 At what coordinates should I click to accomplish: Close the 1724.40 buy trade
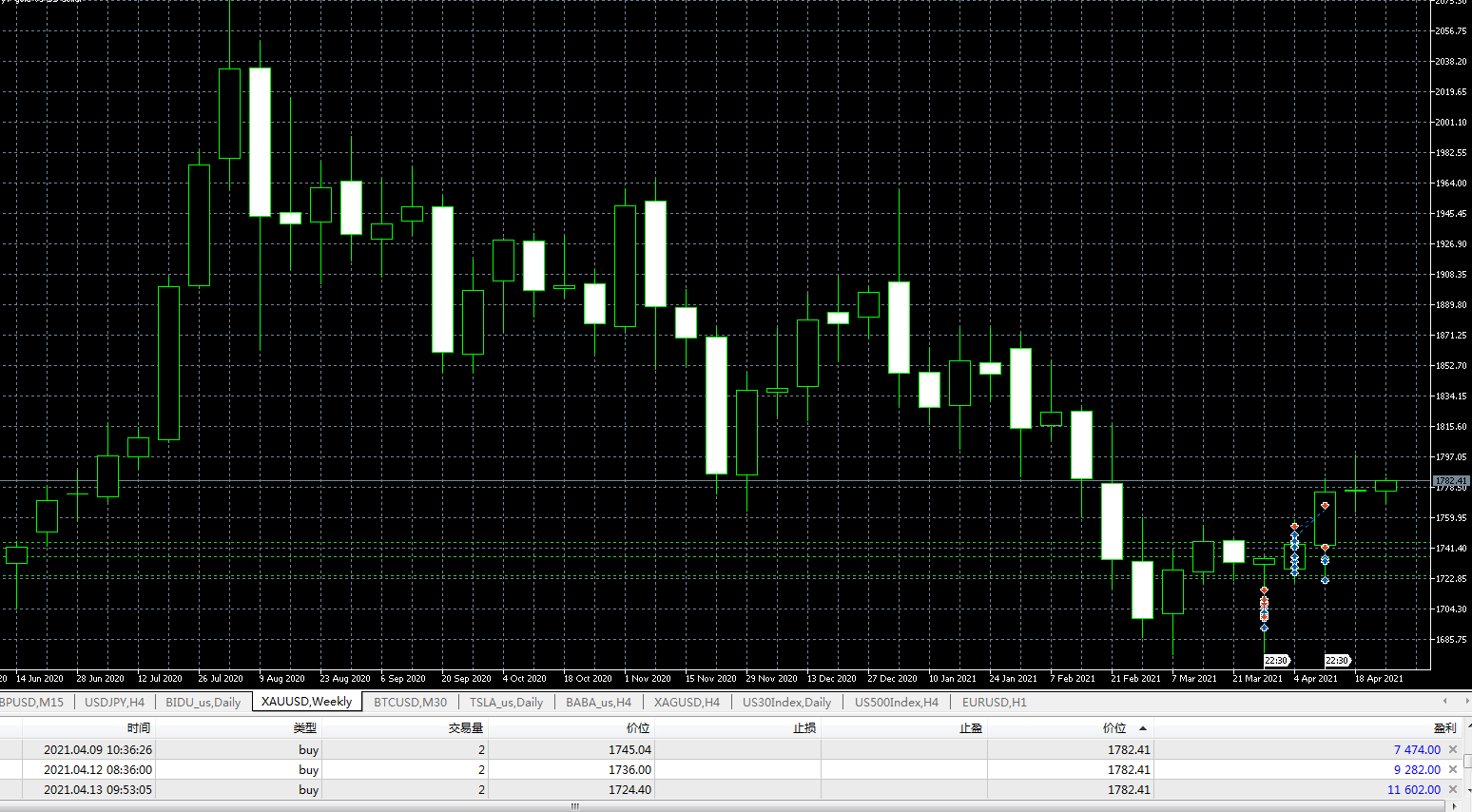[x=1452, y=790]
